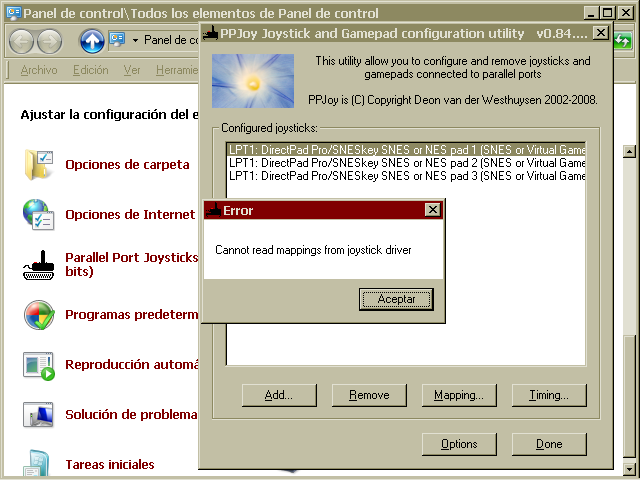Click the Reproducción automática icon
640x480 pixels.
(x=38, y=365)
